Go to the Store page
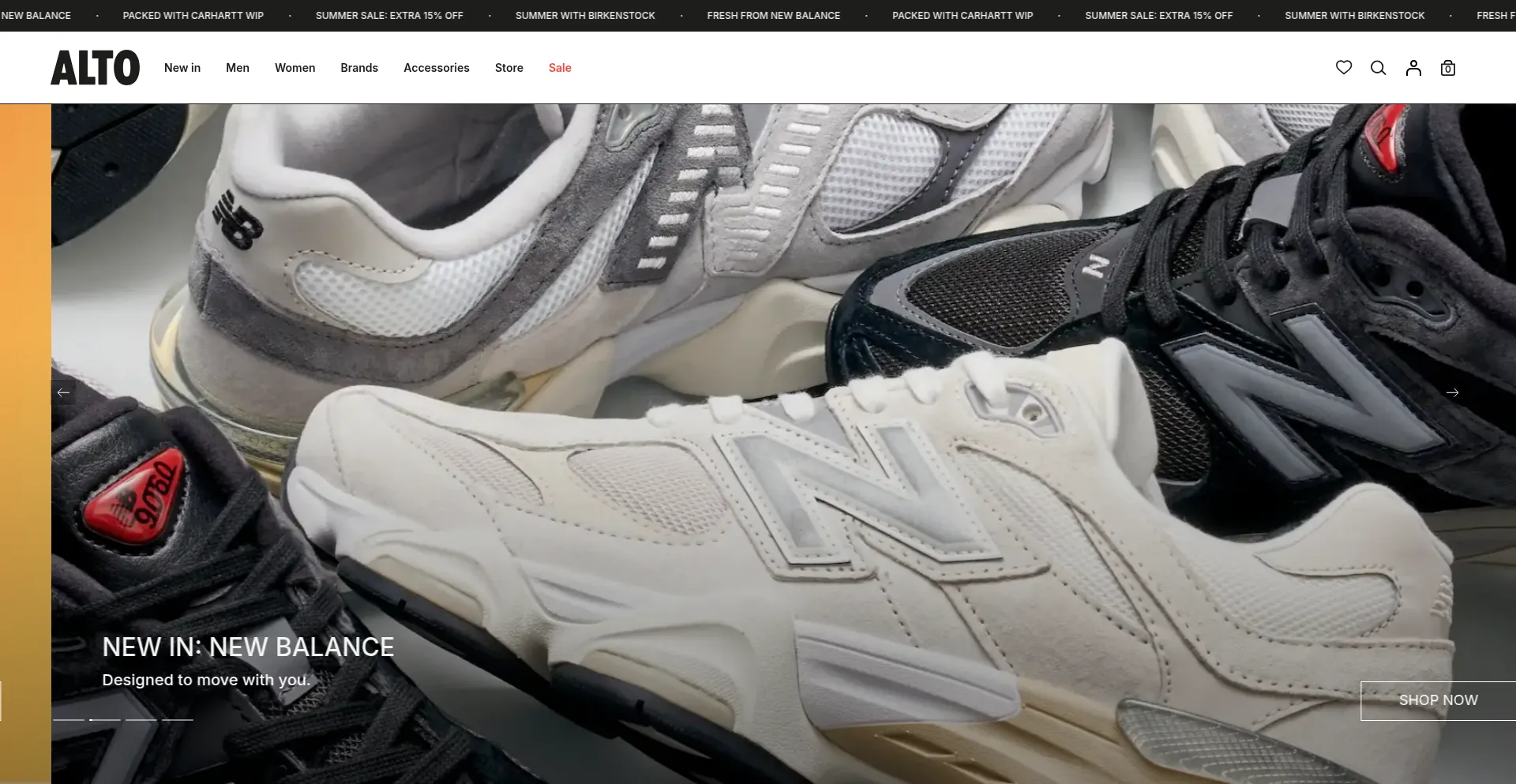Screen dimensions: 1516x784 (x=508, y=68)
